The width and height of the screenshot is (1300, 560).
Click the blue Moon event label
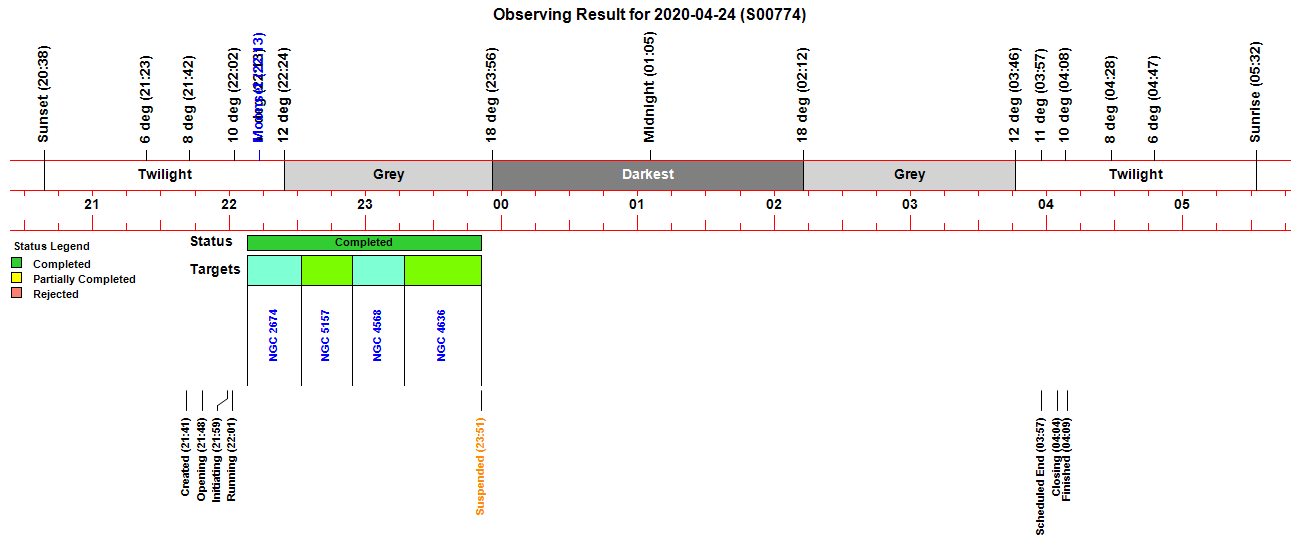click(258, 88)
